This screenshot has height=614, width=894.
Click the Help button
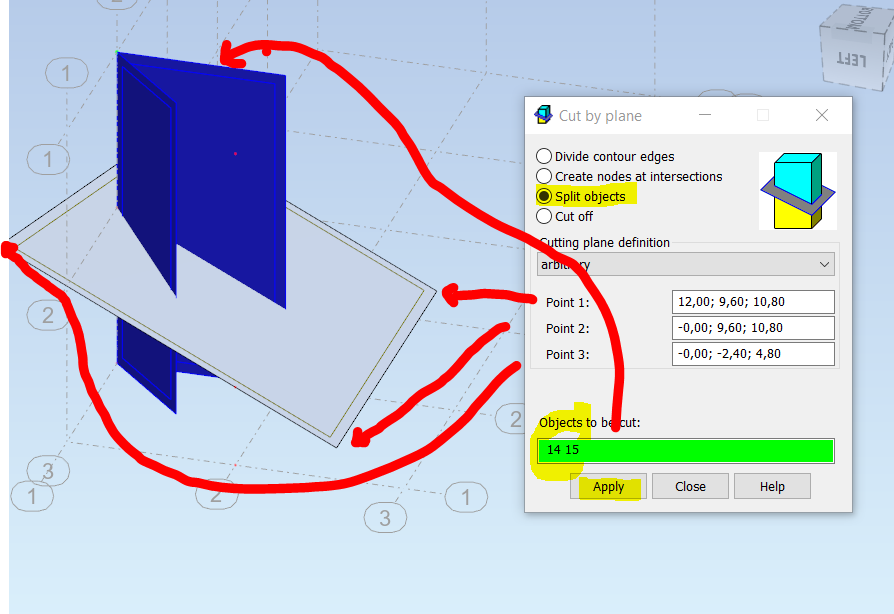[x=771, y=486]
